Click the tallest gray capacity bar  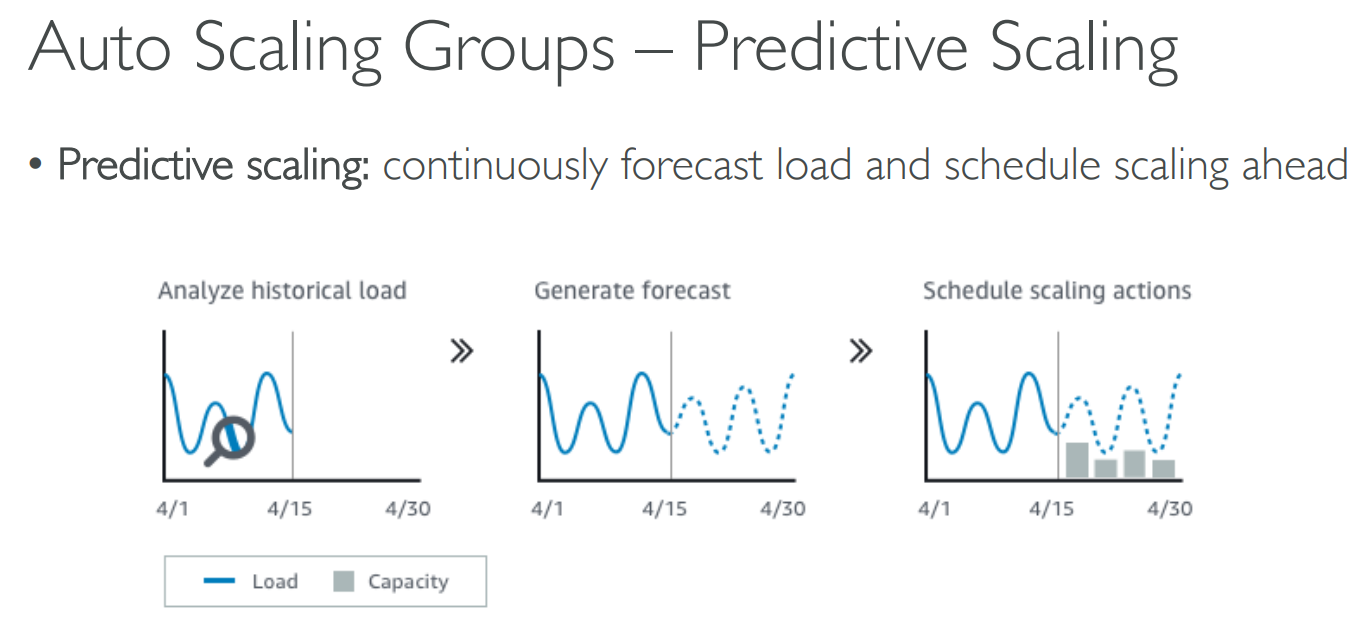pos(1077,460)
